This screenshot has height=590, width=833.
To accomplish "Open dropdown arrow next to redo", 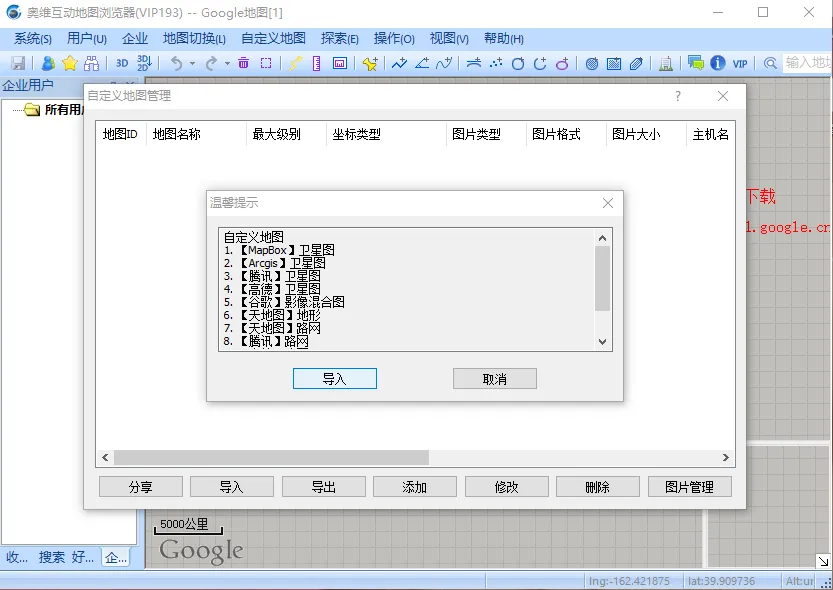I will coord(227,63).
